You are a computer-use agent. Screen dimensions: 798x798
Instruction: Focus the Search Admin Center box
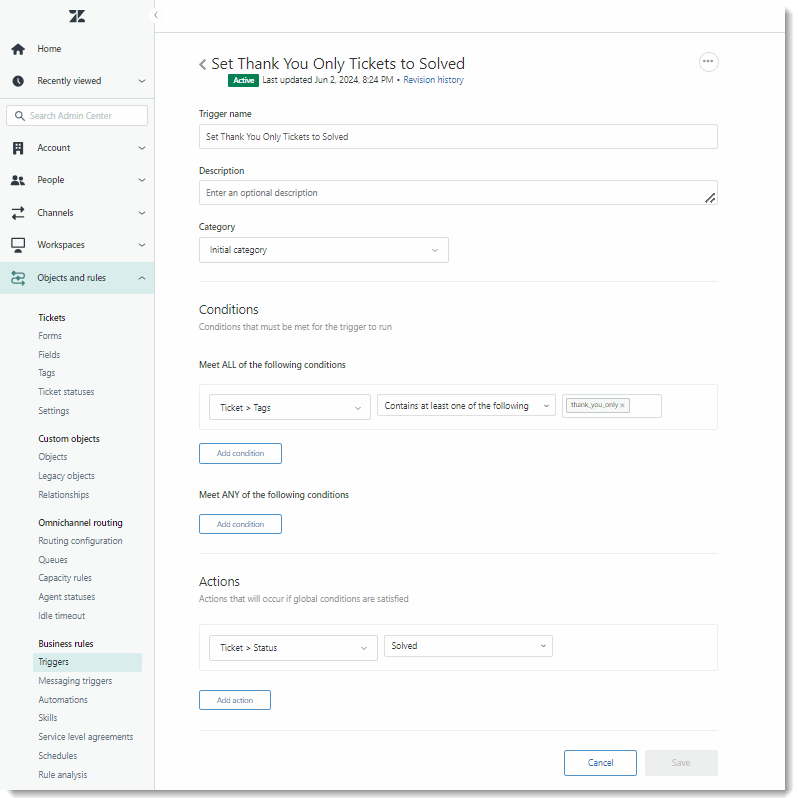tap(77, 116)
